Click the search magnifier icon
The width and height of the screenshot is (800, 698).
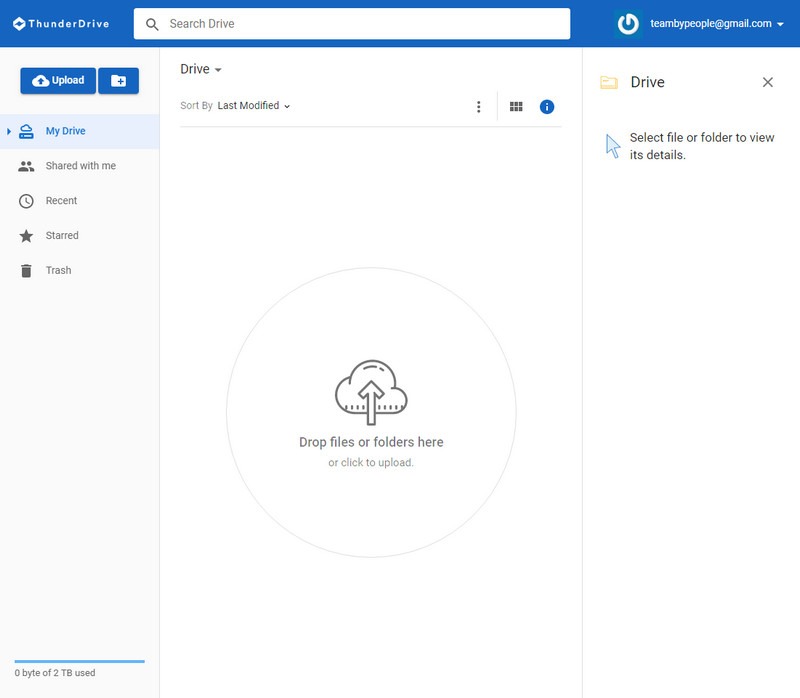[x=152, y=24]
